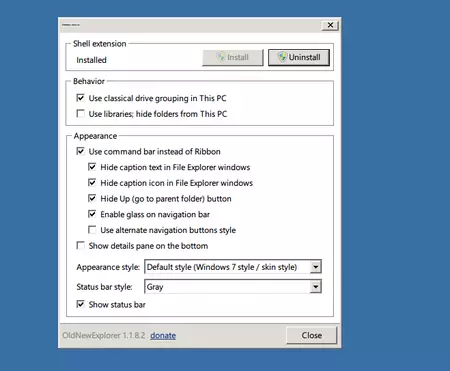Enable Use libraries; hide folders option

pyautogui.click(x=80, y=114)
